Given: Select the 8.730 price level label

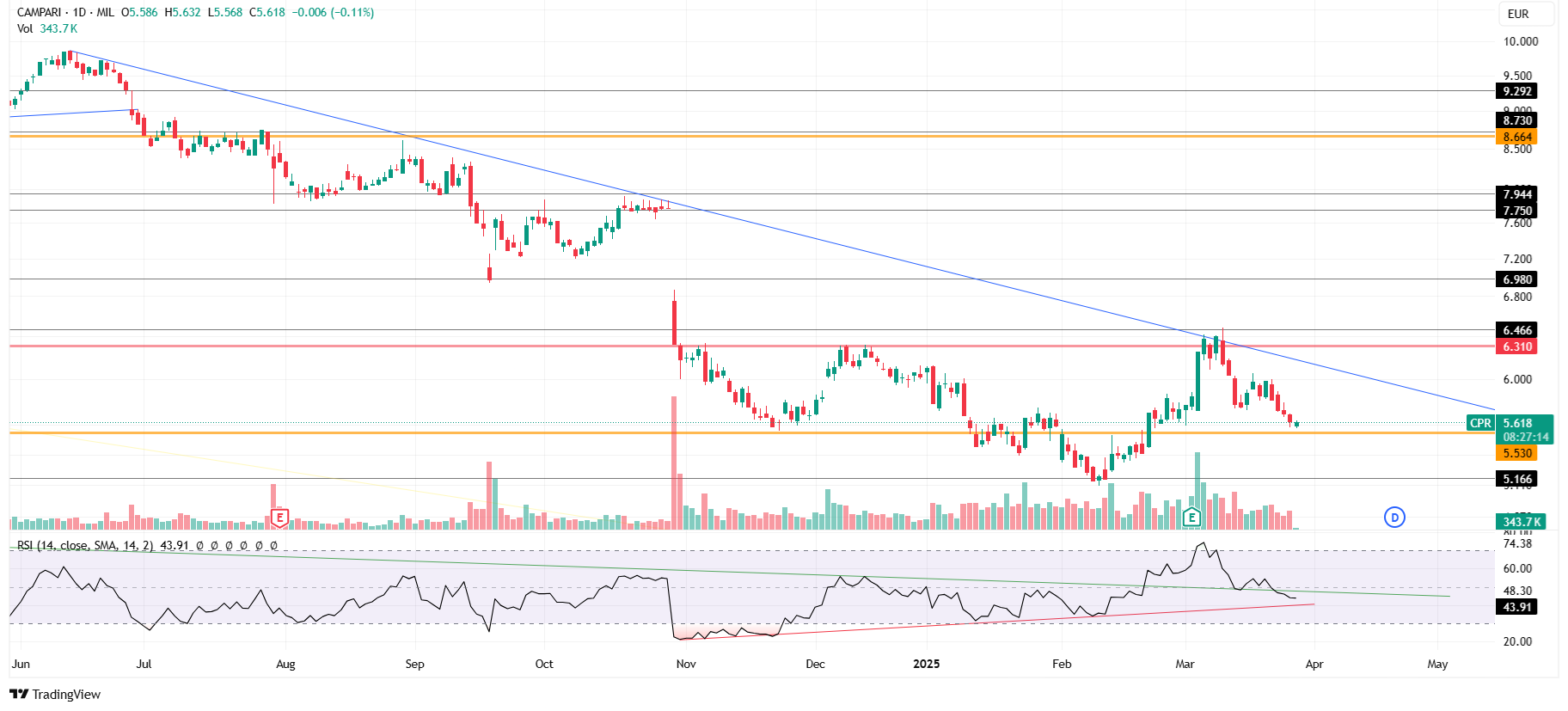Looking at the screenshot, I should click(x=1516, y=120).
